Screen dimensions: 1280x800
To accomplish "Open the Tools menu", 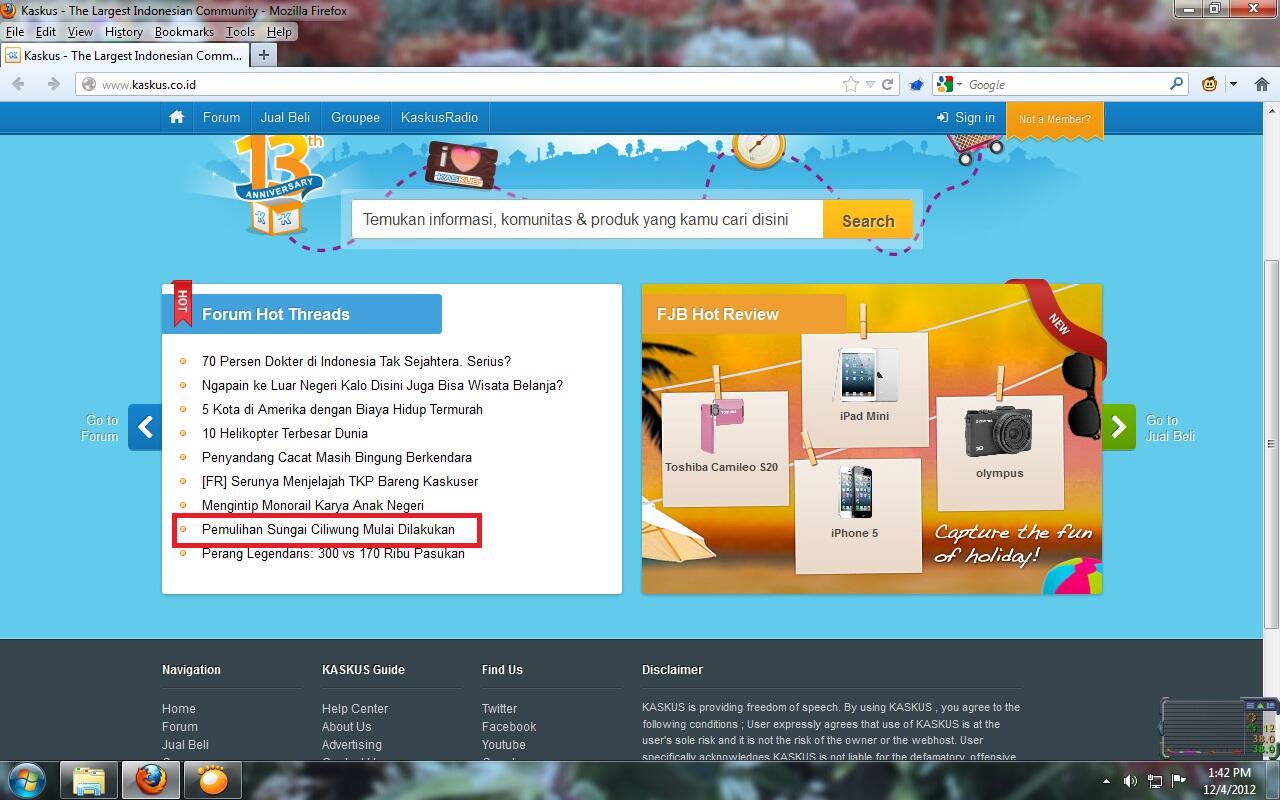I will tap(240, 32).
